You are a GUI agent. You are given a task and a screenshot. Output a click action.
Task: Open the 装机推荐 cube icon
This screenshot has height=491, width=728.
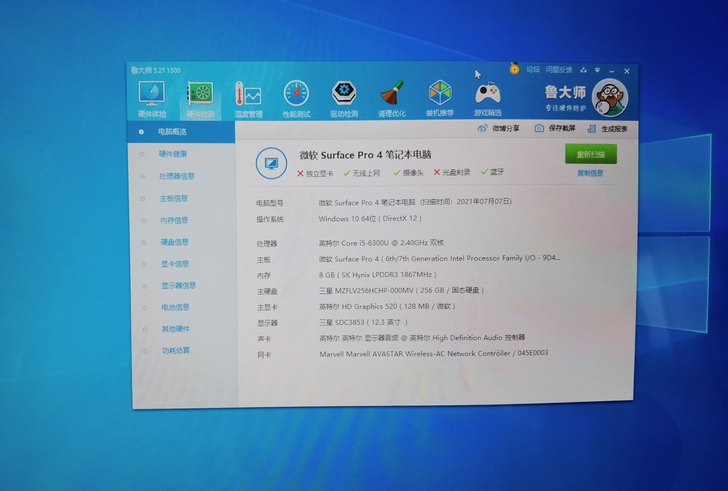click(x=440, y=98)
